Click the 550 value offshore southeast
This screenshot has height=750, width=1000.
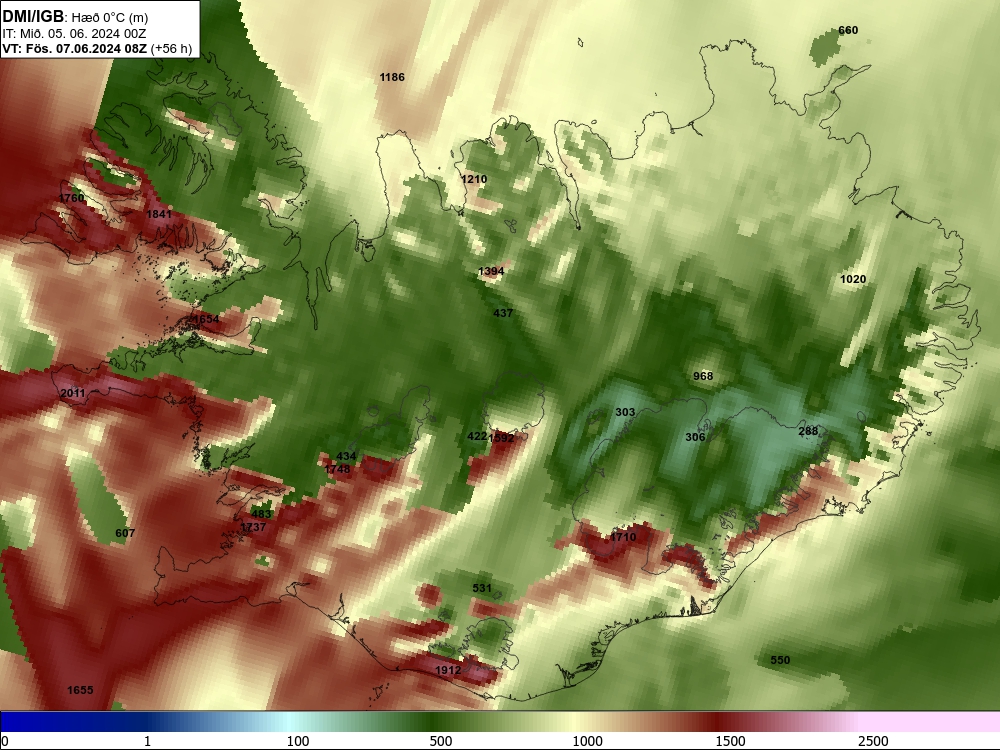coord(780,660)
